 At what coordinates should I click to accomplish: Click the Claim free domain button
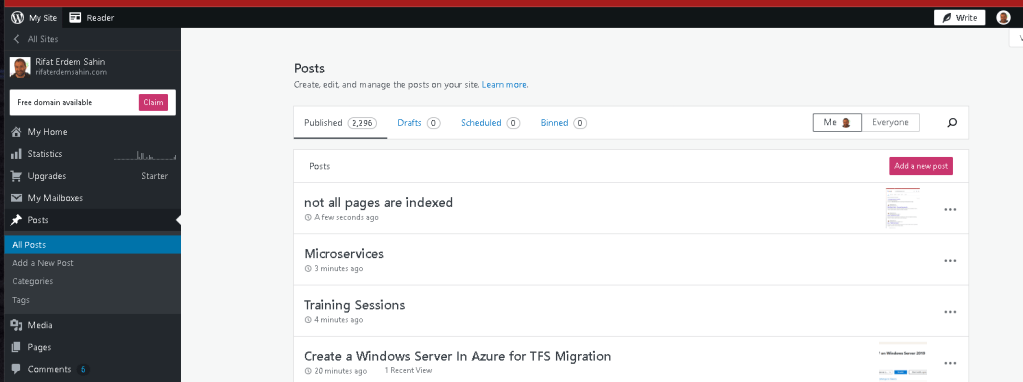pyautogui.click(x=153, y=102)
